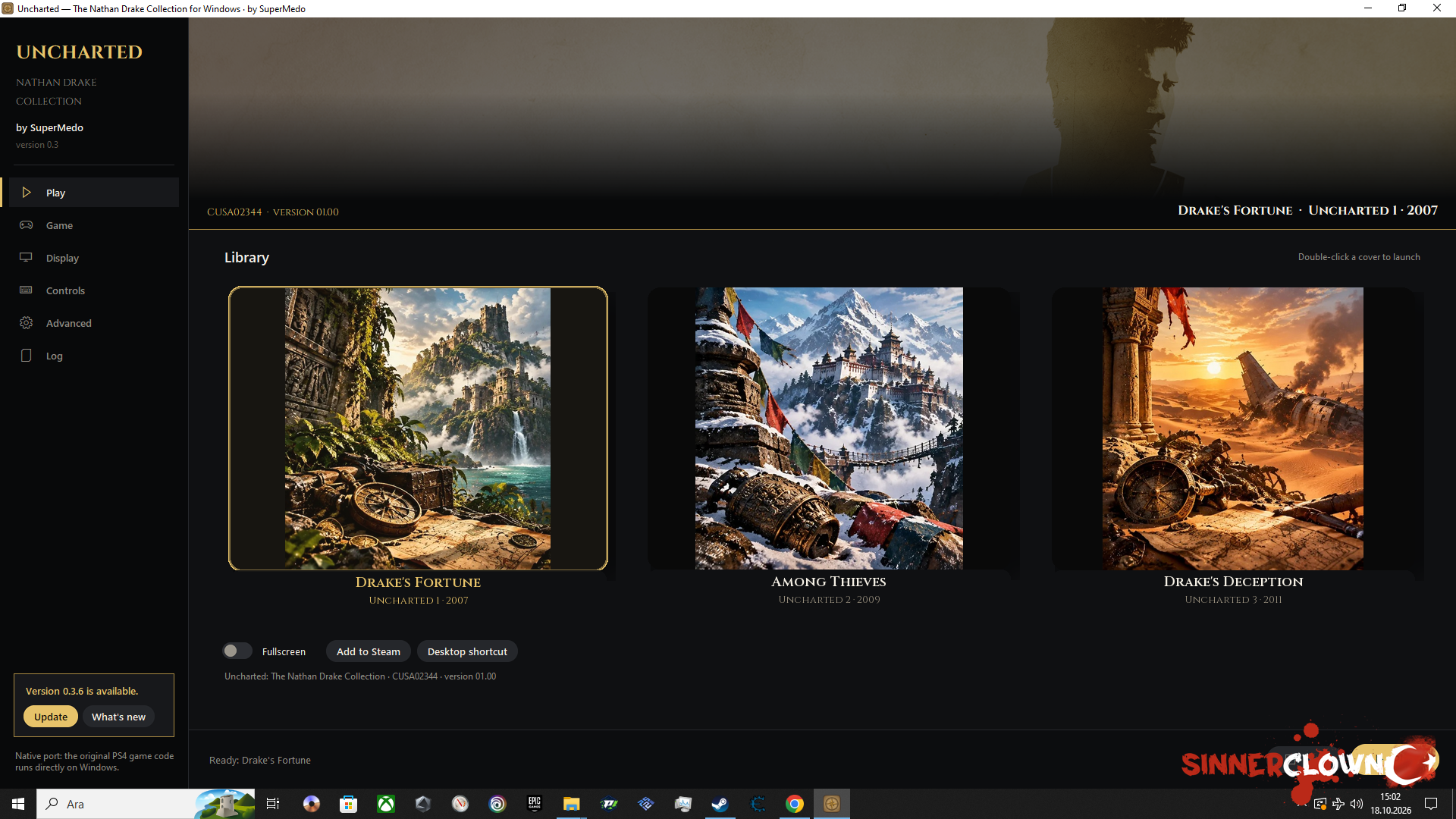Open Epic Games Launcher on taskbar
This screenshot has height=819, width=1456.
(535, 804)
